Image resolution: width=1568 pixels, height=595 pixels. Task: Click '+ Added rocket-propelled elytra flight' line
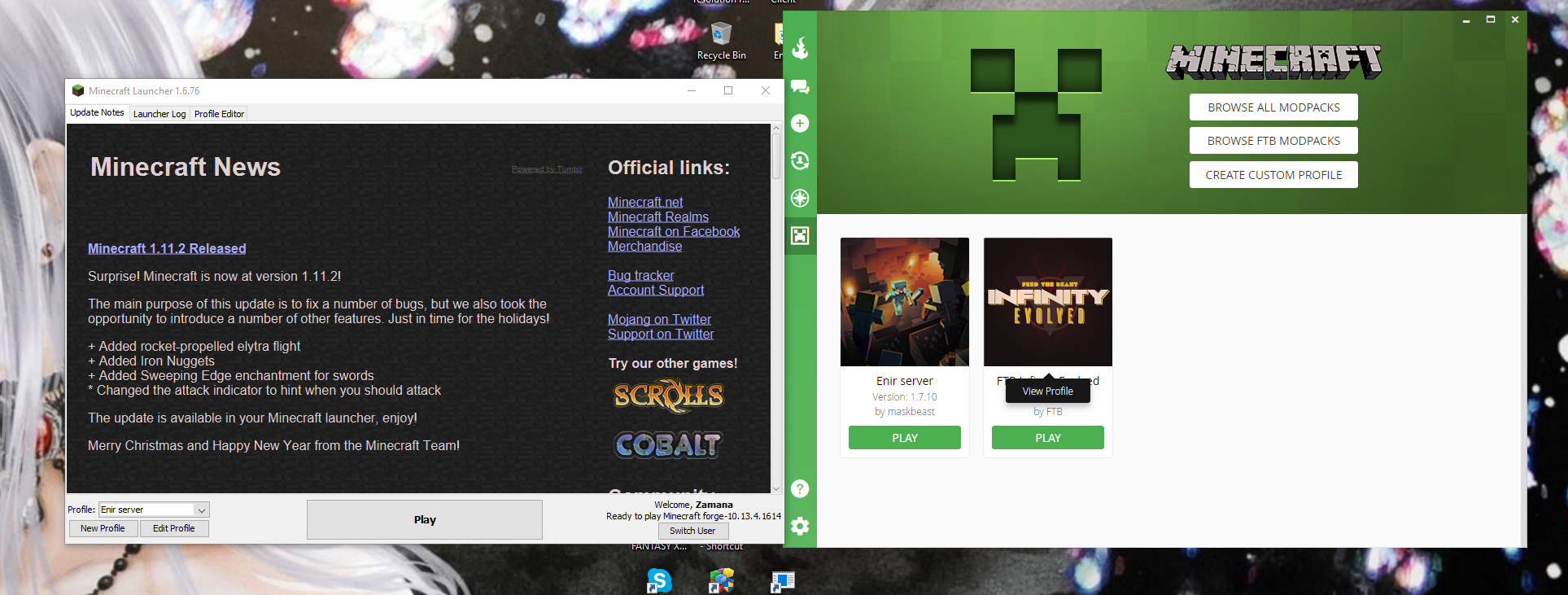[x=194, y=346]
